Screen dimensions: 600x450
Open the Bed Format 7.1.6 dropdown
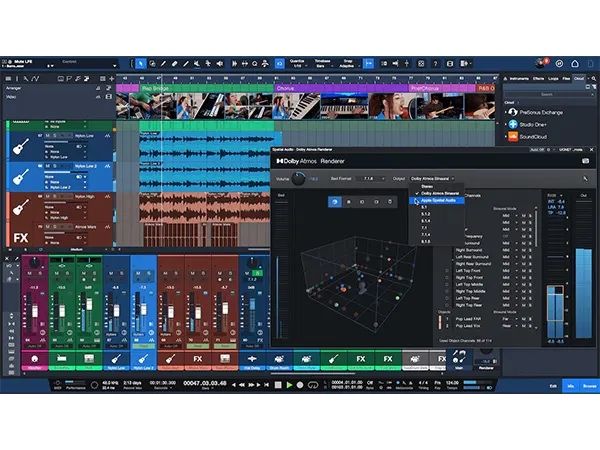point(370,179)
